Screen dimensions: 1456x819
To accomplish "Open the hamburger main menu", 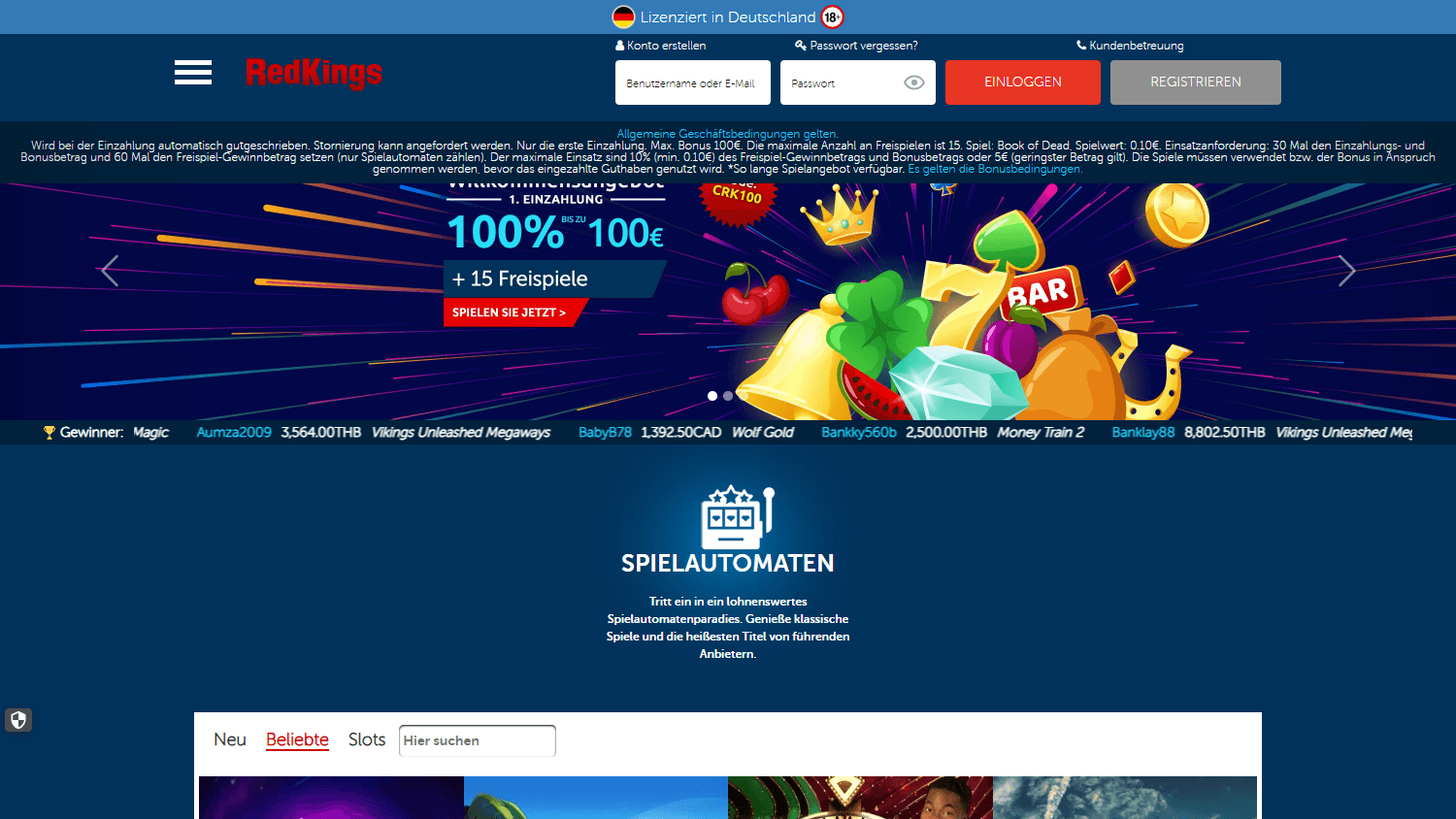I will click(x=193, y=73).
